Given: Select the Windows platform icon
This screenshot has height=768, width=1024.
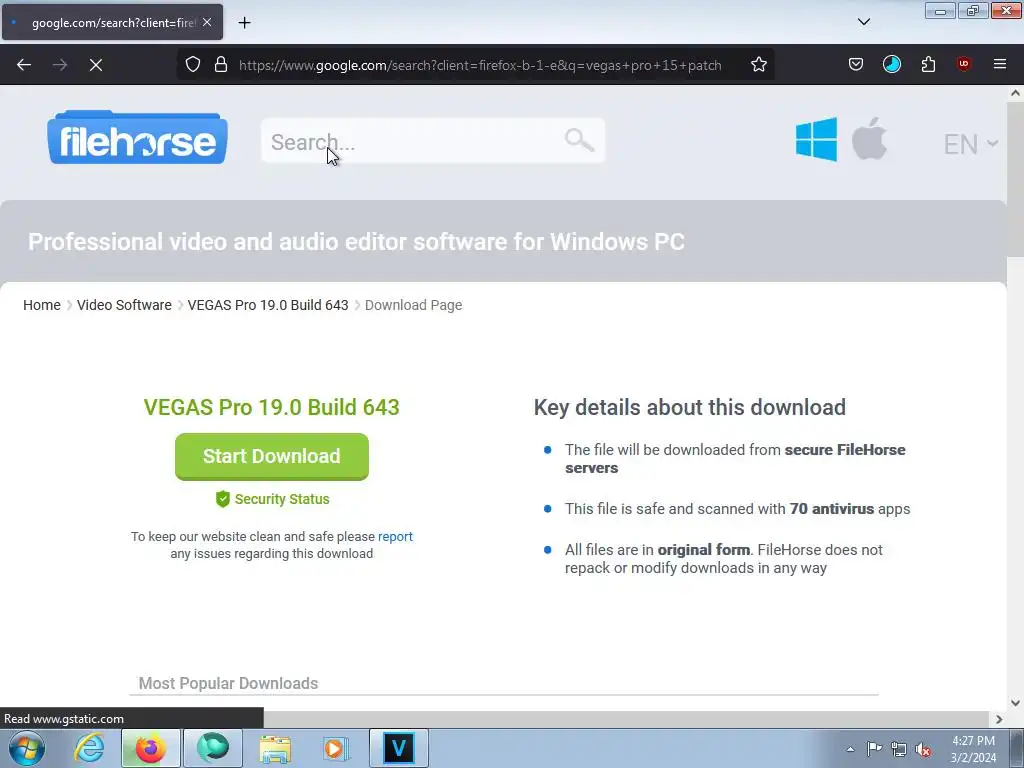Looking at the screenshot, I should click(x=816, y=139).
